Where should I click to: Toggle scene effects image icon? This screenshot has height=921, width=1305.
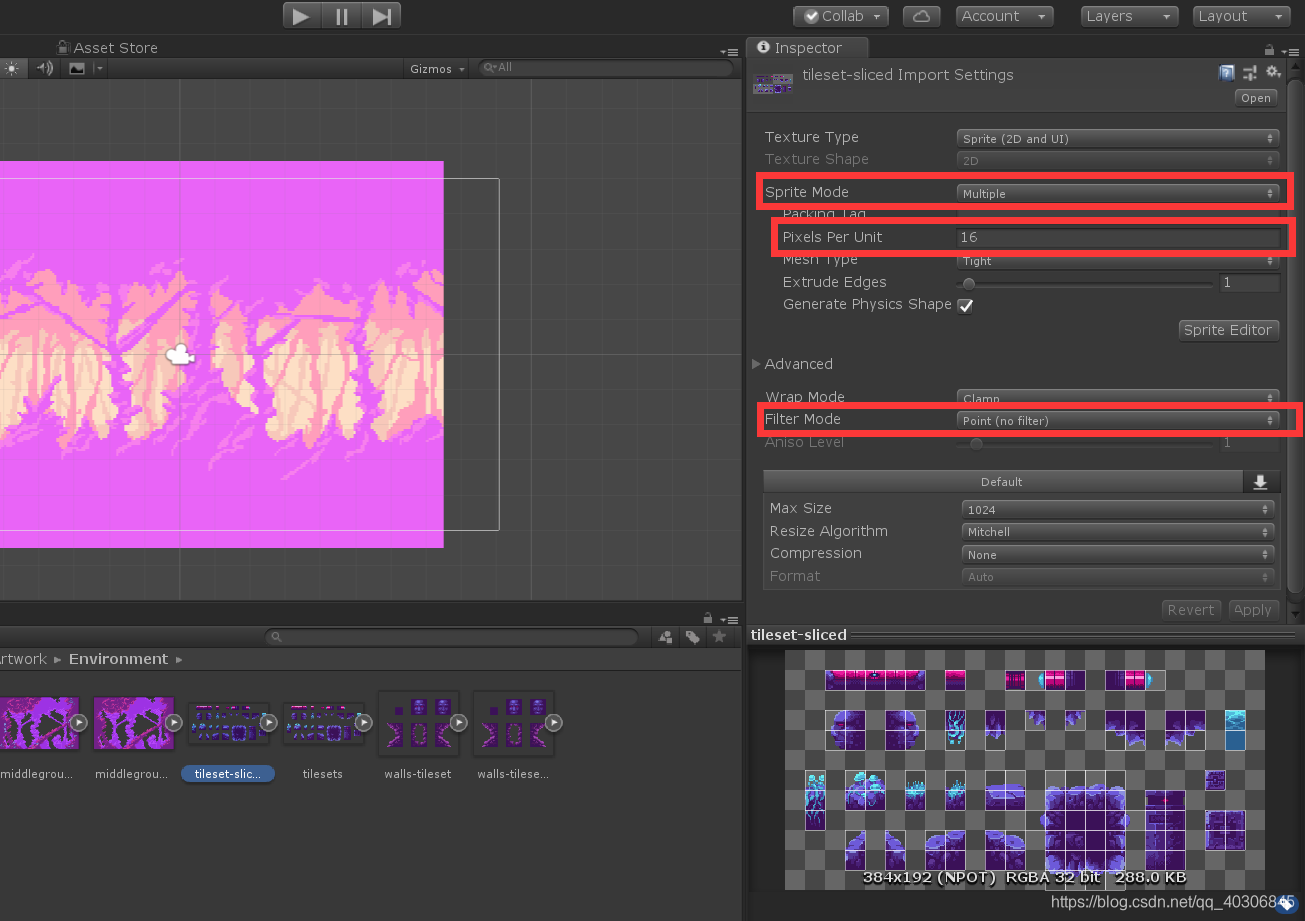(77, 68)
